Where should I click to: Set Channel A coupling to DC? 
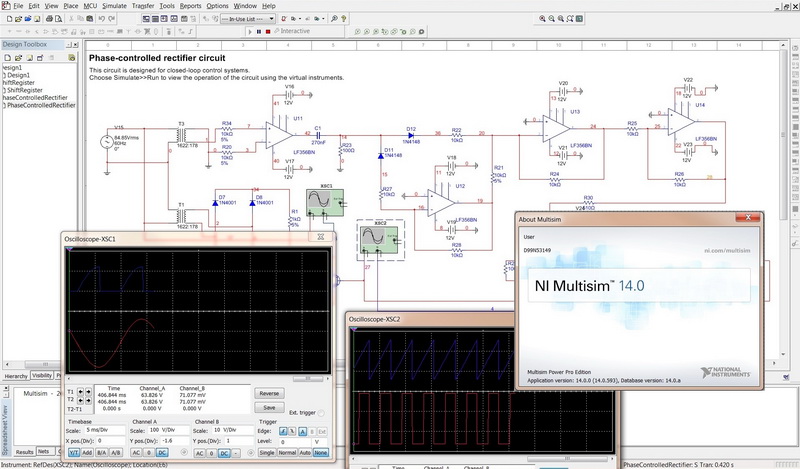pos(162,453)
